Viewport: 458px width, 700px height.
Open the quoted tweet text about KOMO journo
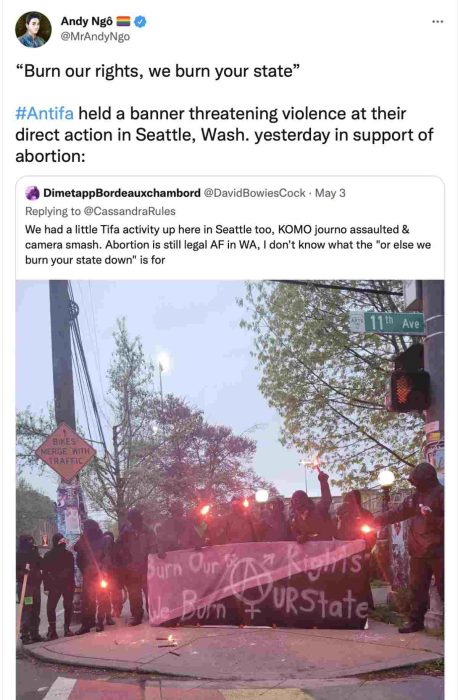pos(228,245)
